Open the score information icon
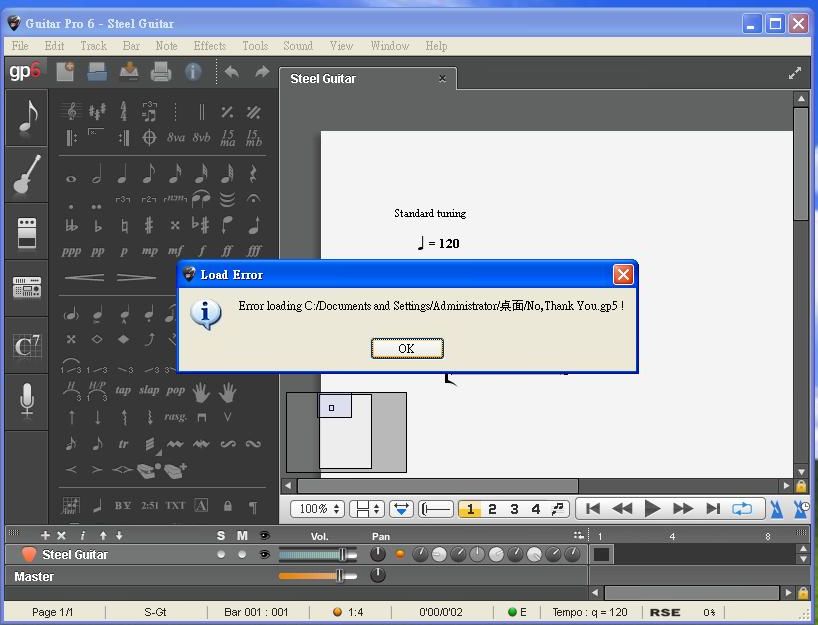Viewport: 818px width, 625px height. 193,71
